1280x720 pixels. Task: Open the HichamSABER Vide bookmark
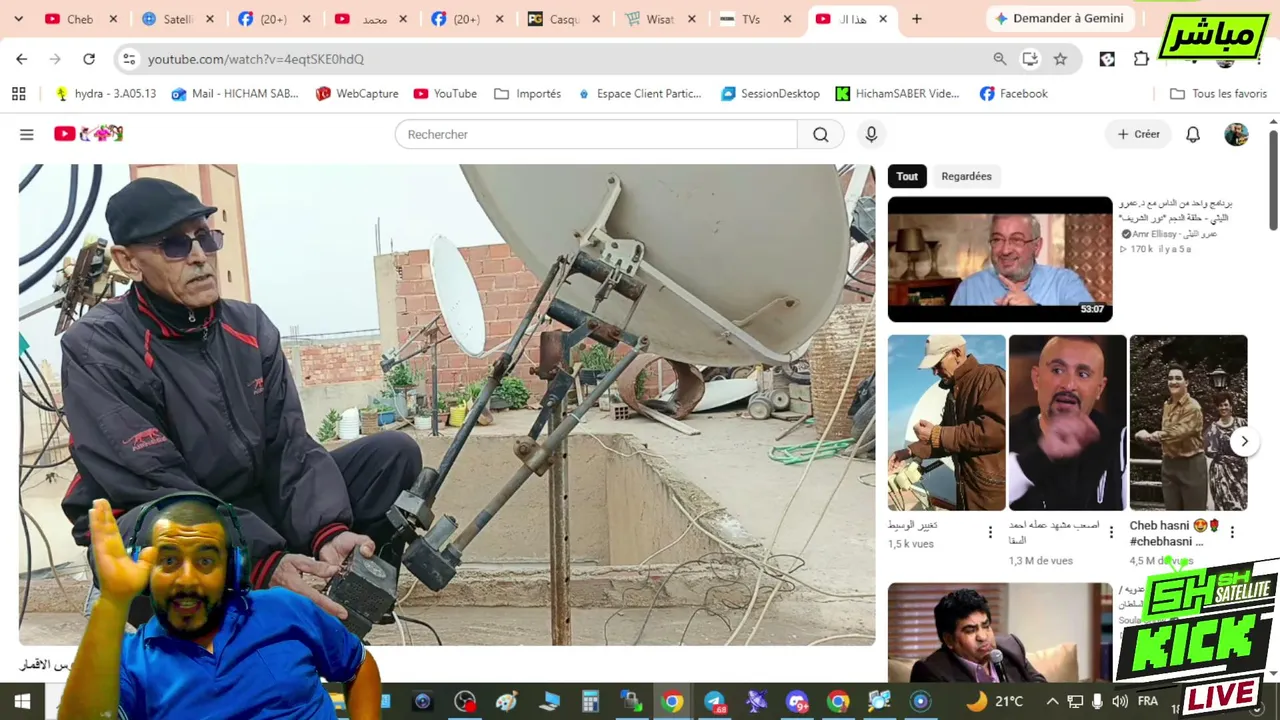coord(897,94)
